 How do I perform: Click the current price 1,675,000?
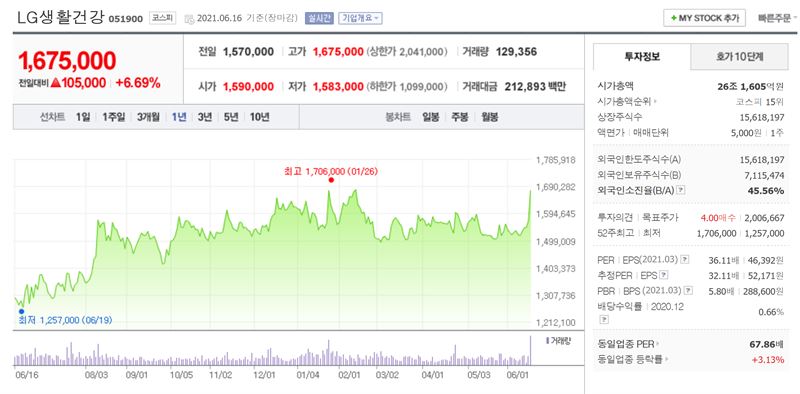(67, 61)
